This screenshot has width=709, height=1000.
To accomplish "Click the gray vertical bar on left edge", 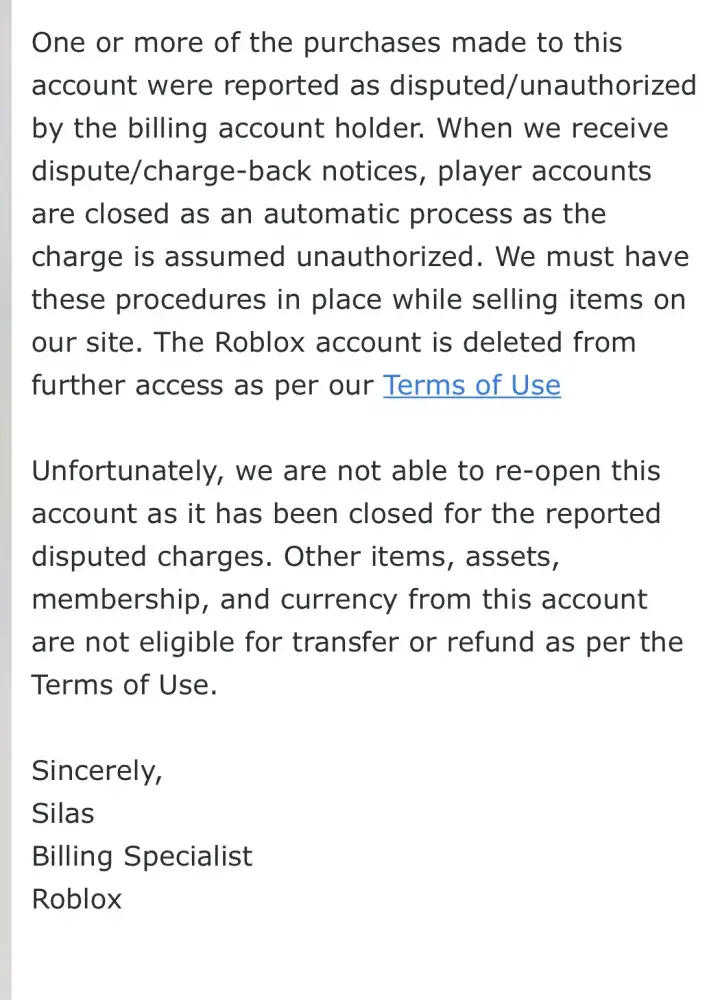I will 5,500.
